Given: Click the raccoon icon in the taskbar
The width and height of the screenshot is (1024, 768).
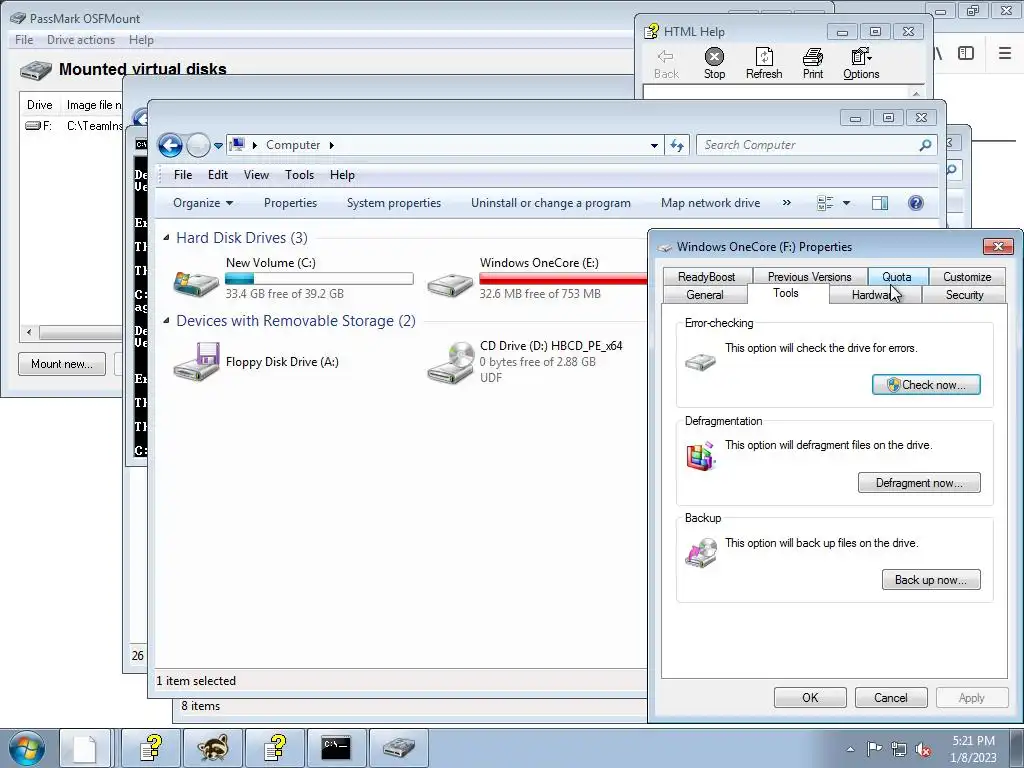Looking at the screenshot, I should (x=213, y=748).
